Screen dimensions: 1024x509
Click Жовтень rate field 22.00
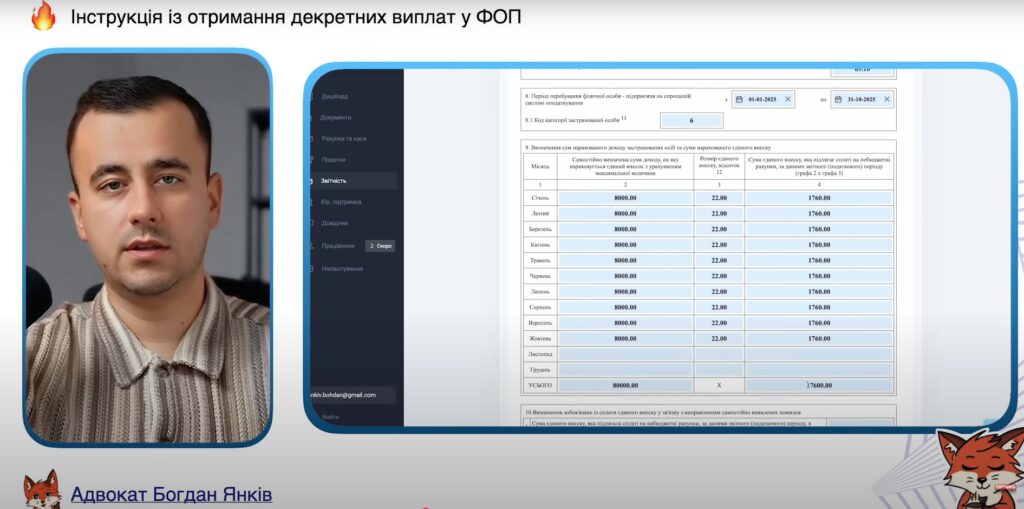click(x=719, y=338)
